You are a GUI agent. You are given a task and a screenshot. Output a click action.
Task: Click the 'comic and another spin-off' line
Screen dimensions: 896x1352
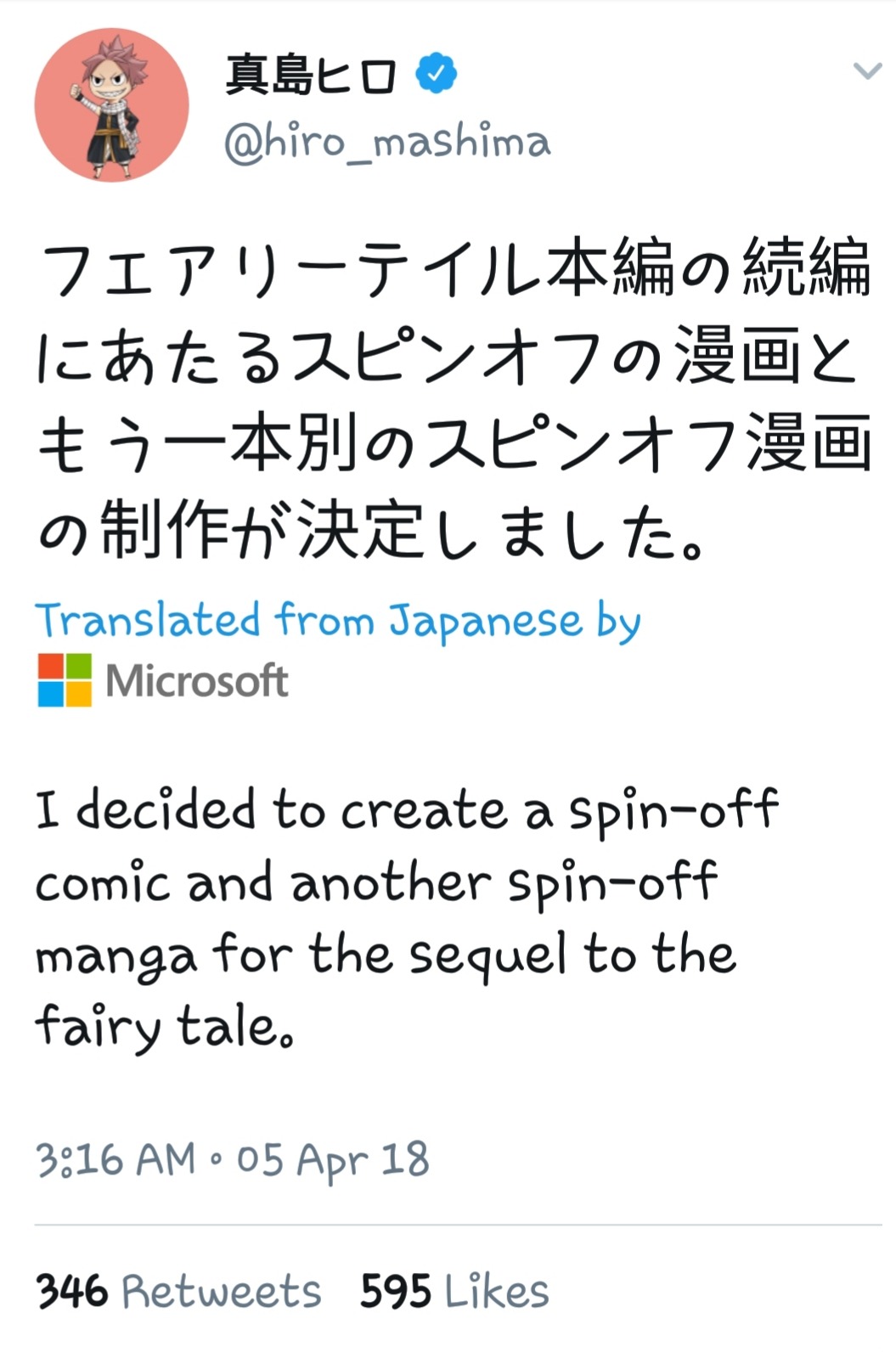pos(375,883)
